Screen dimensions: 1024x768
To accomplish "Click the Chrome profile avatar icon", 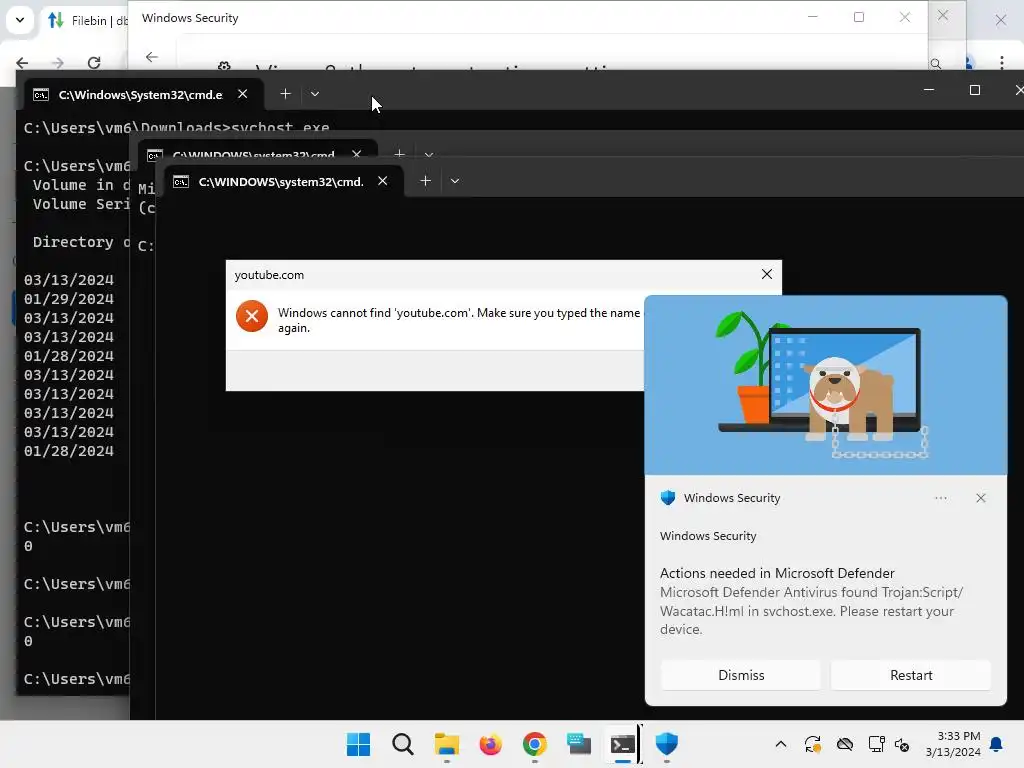I will coord(969,63).
